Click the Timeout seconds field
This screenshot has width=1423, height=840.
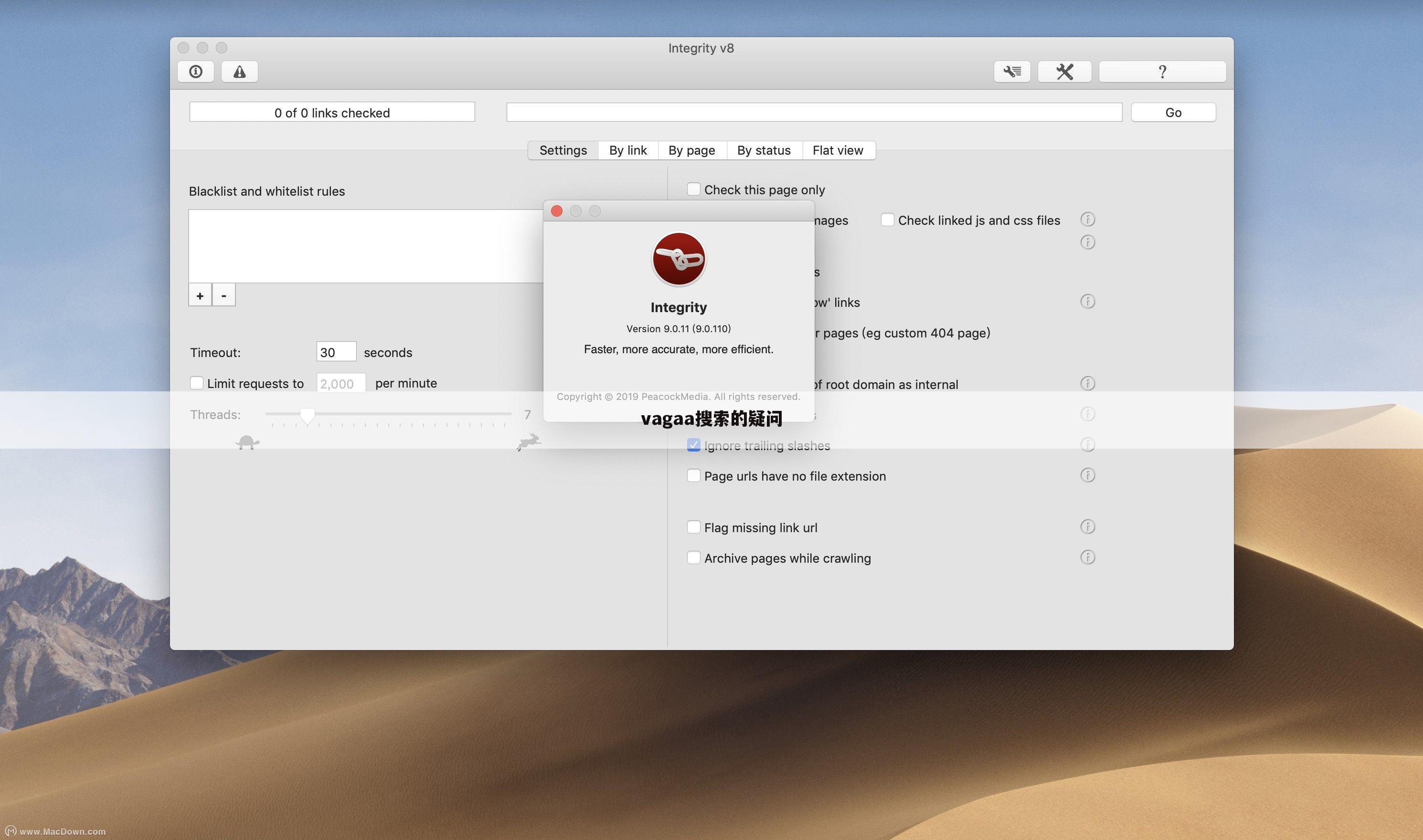click(x=336, y=352)
